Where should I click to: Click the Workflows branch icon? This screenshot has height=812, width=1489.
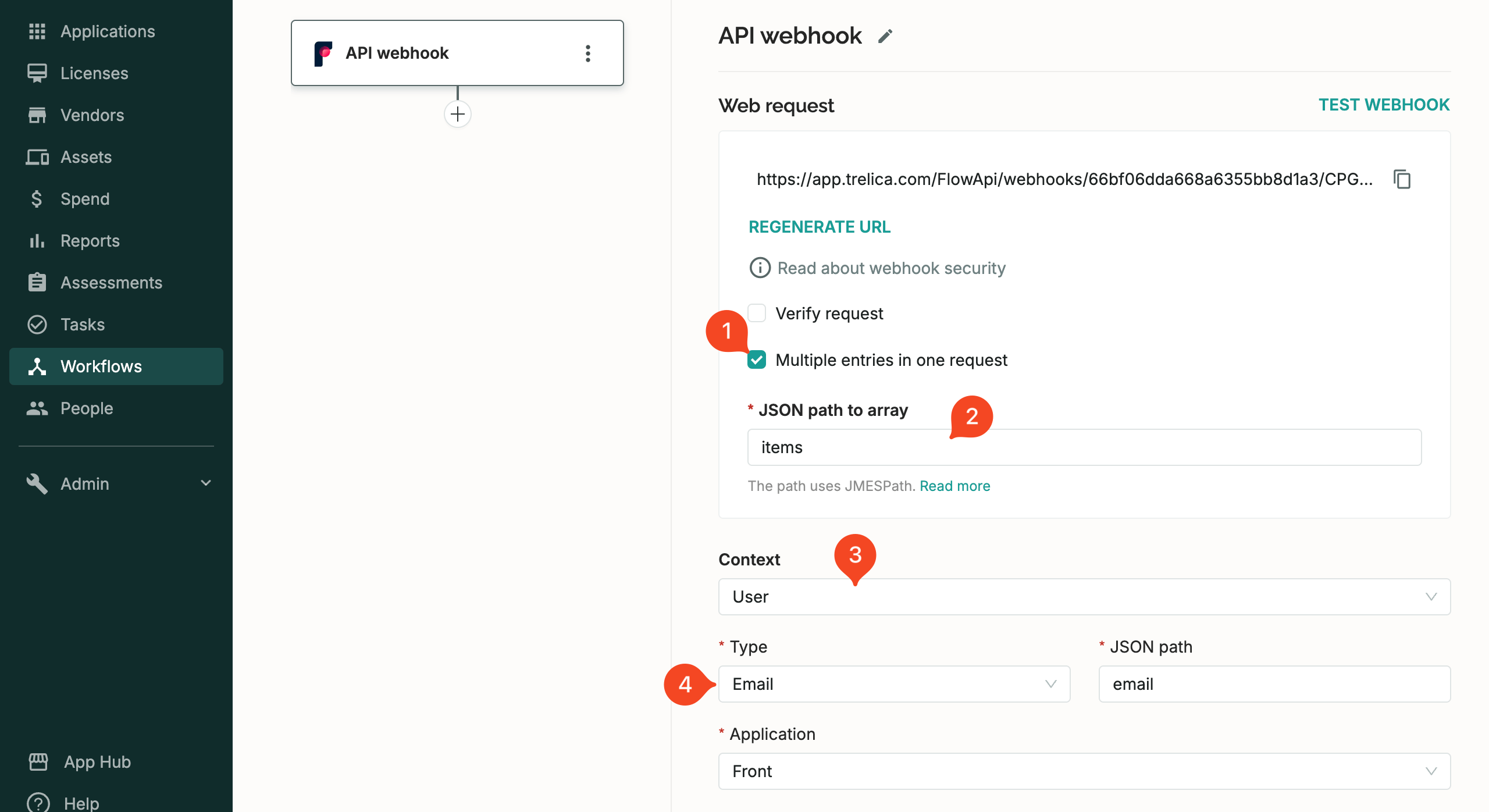click(x=37, y=366)
